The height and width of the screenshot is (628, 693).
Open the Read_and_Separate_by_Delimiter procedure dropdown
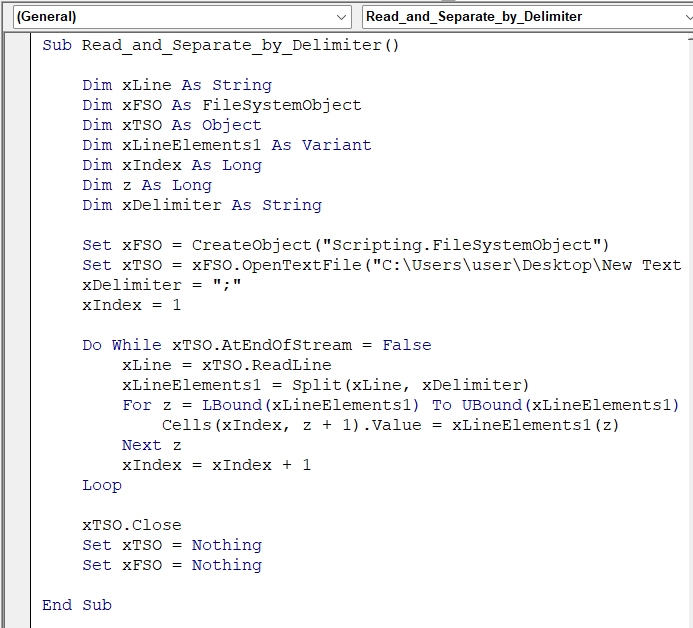527,17
